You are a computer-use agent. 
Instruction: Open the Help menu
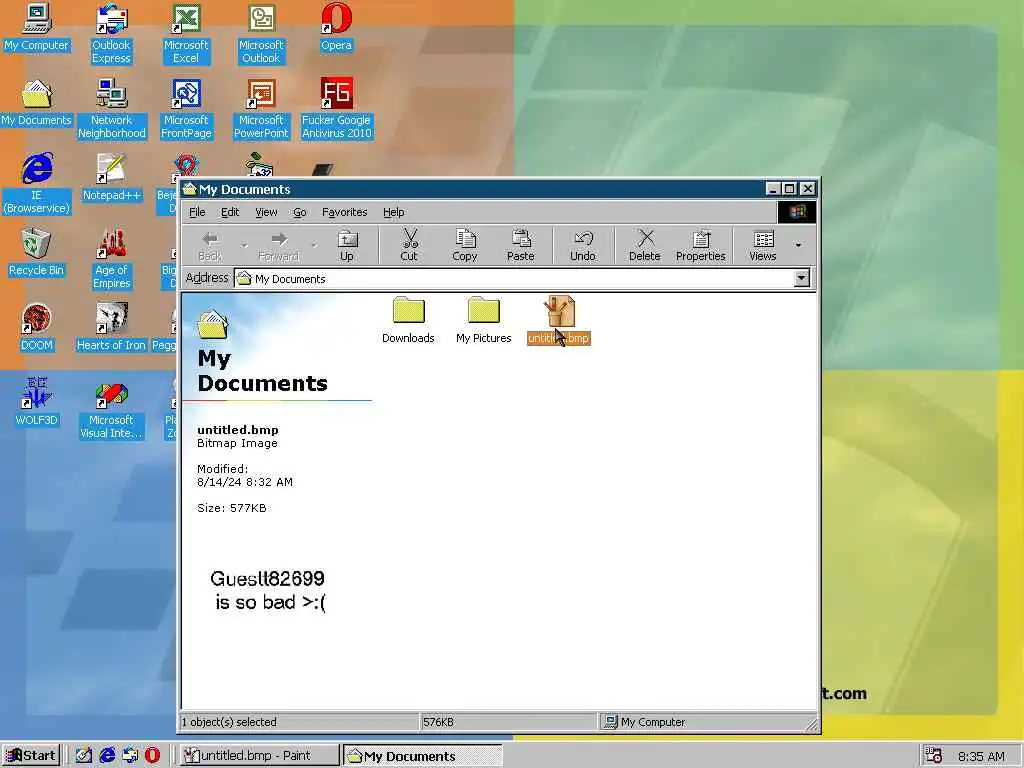pyautogui.click(x=393, y=212)
